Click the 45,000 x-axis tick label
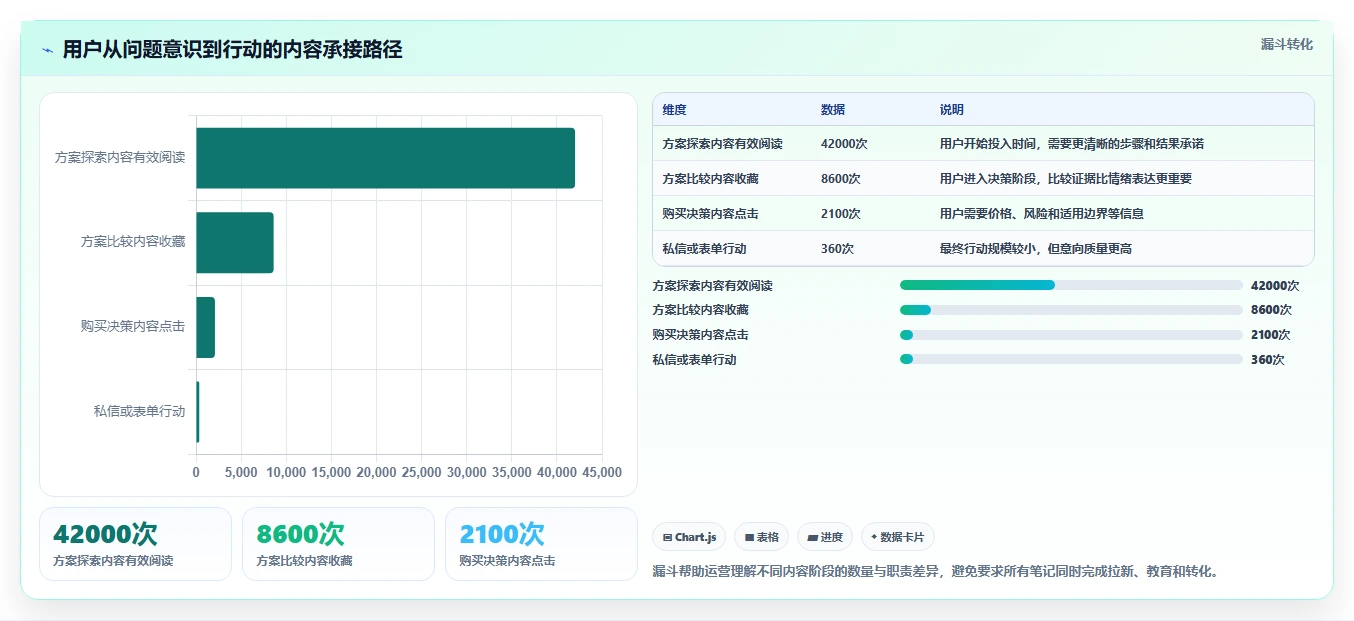The width and height of the screenshot is (1354, 621). (x=601, y=473)
